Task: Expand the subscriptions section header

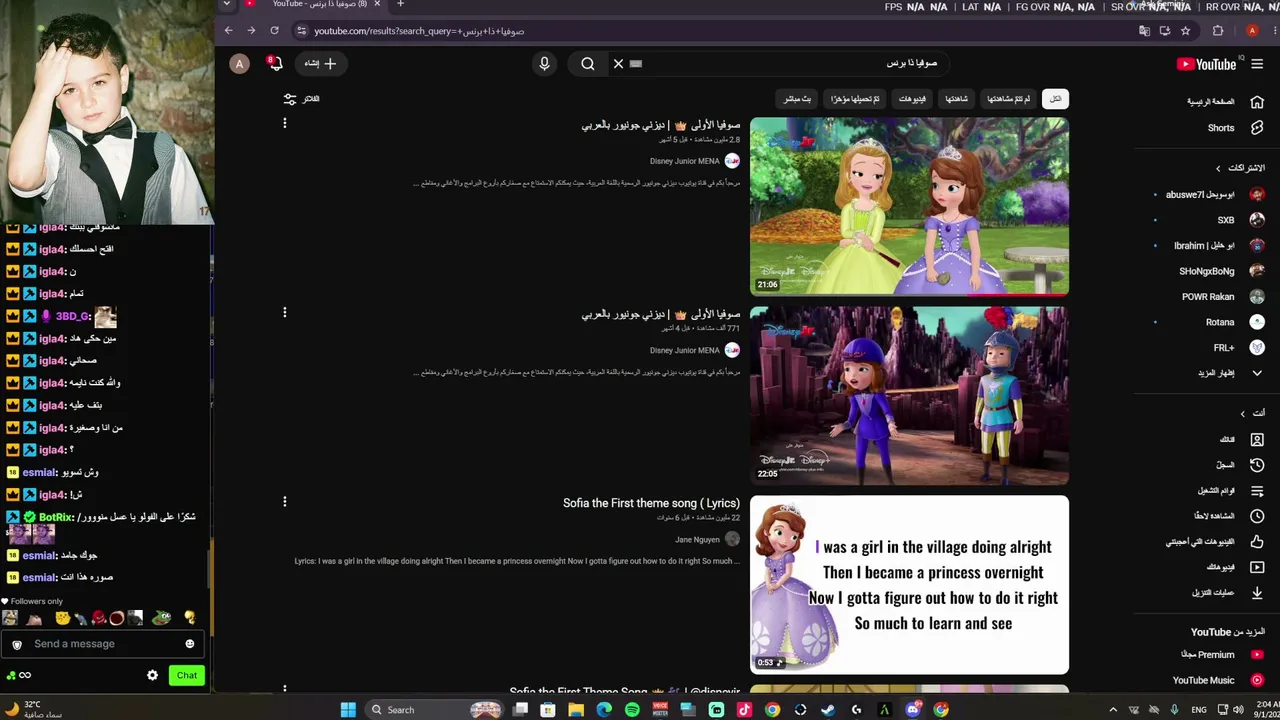Action: (1240, 168)
